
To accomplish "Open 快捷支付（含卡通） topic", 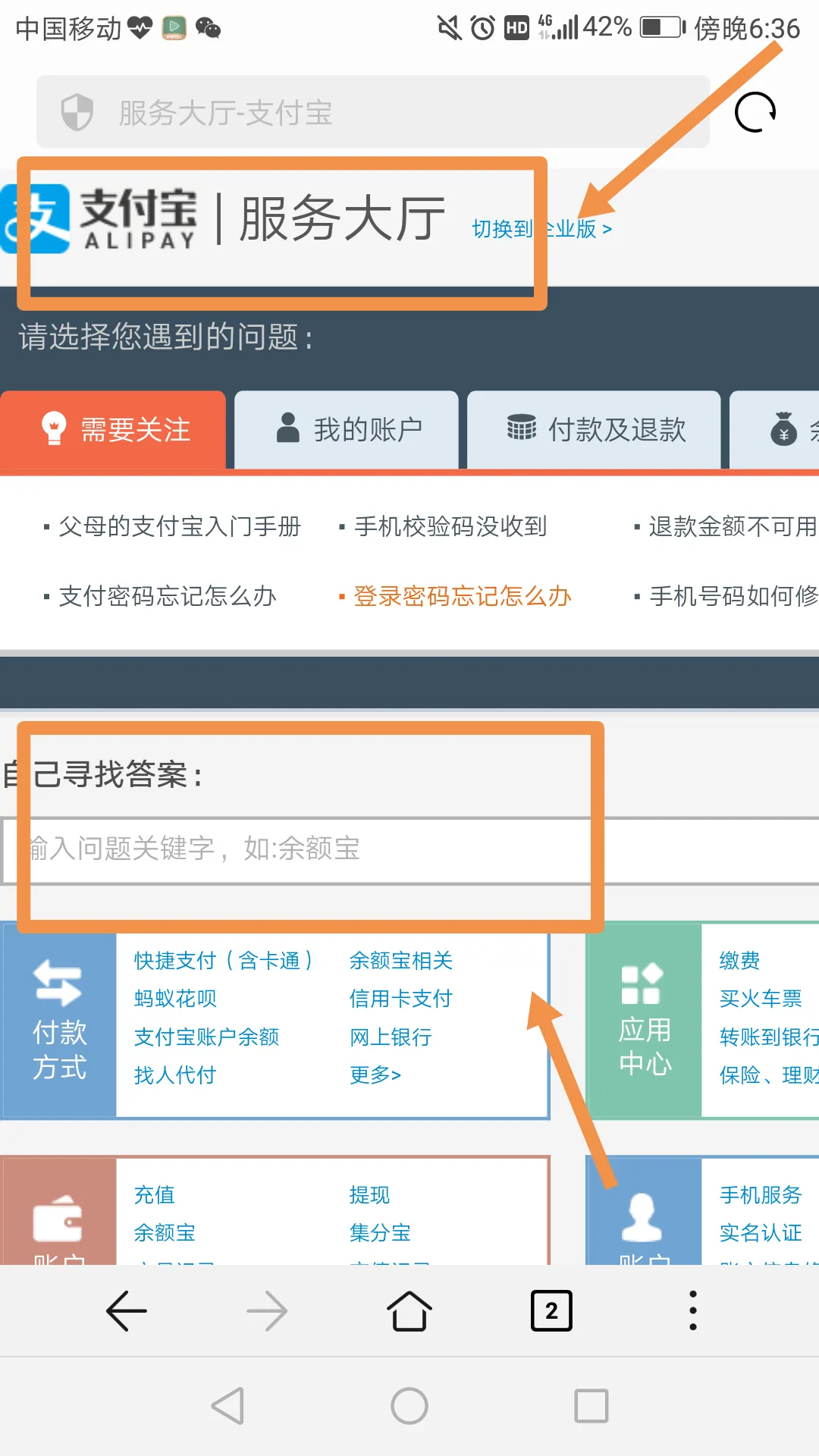I will coord(223,961).
